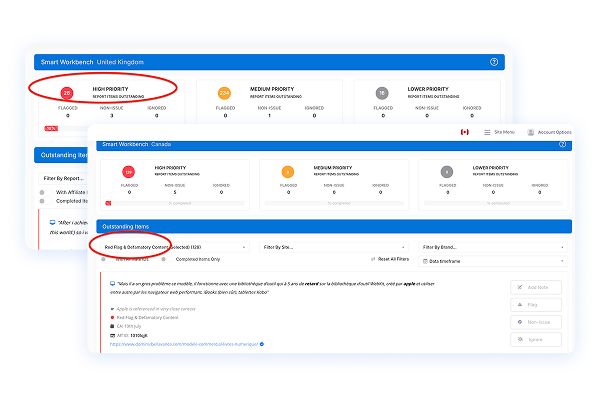
Task: Open the Site Menu hamburger icon
Action: 487,132
